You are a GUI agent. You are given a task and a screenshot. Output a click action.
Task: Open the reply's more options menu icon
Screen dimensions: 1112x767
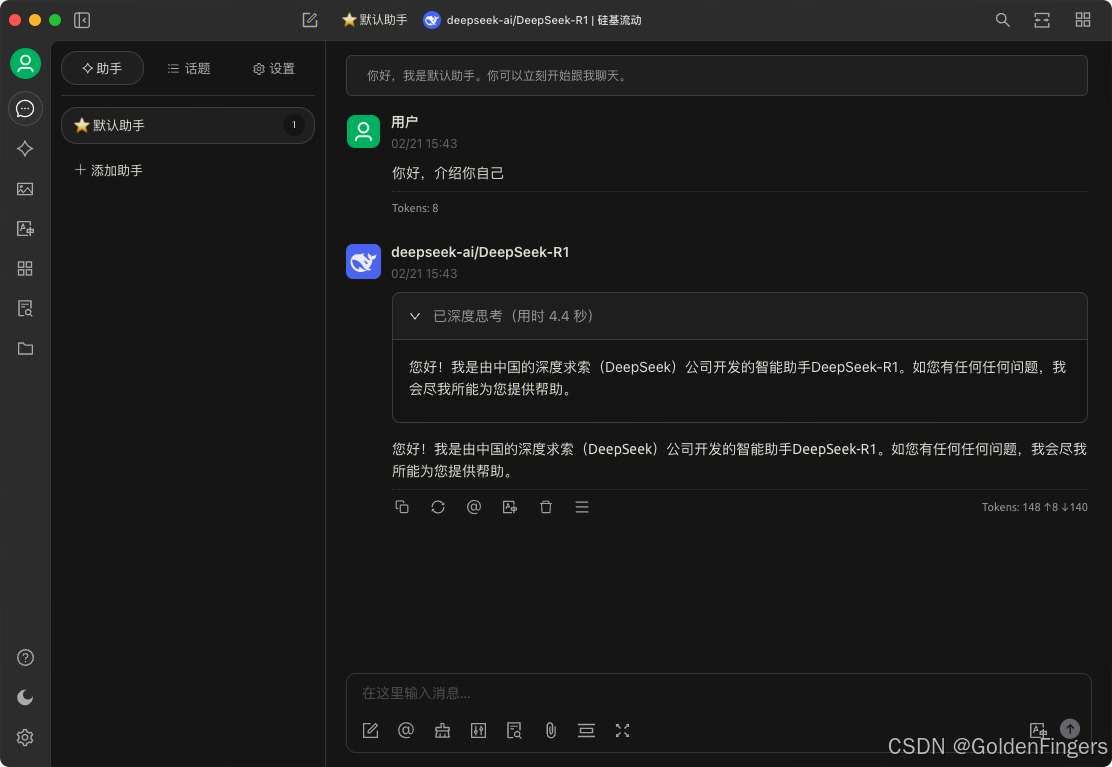click(x=582, y=507)
